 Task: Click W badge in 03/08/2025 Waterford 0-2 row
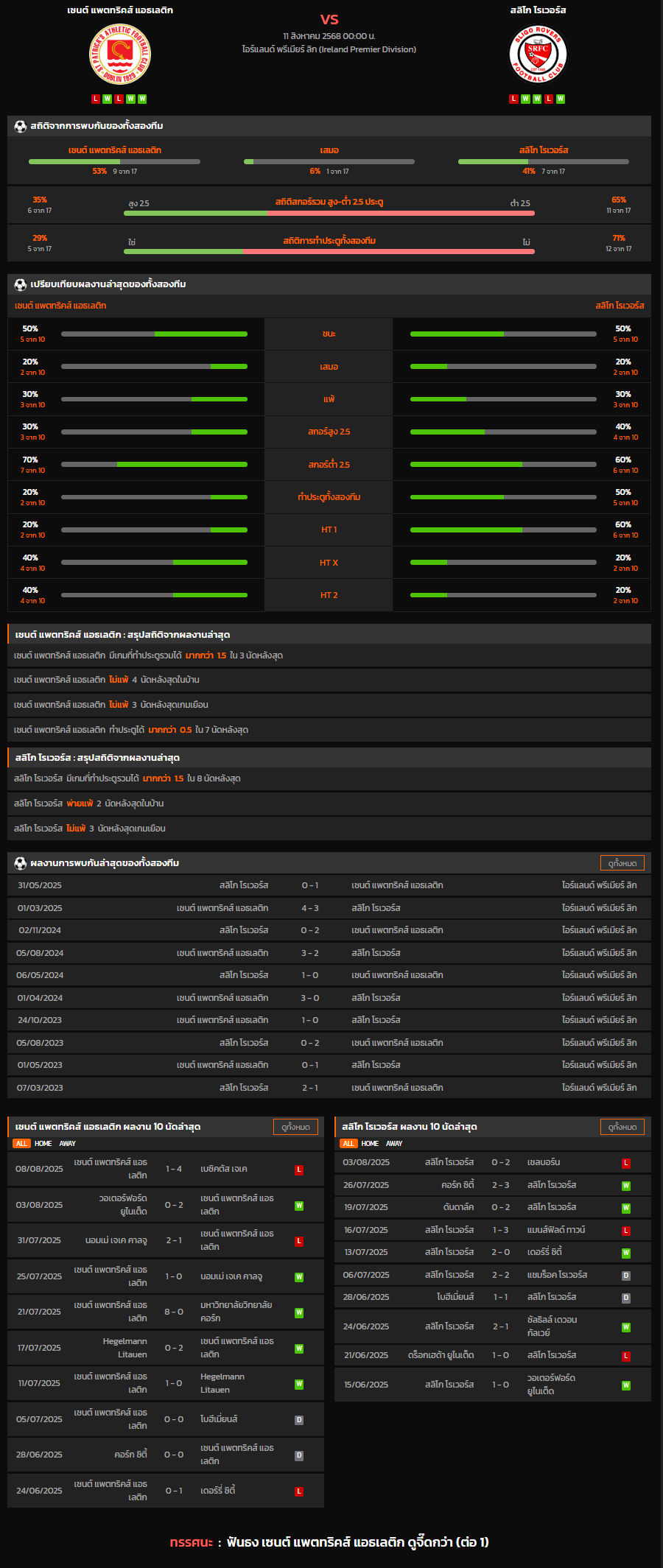click(299, 1206)
